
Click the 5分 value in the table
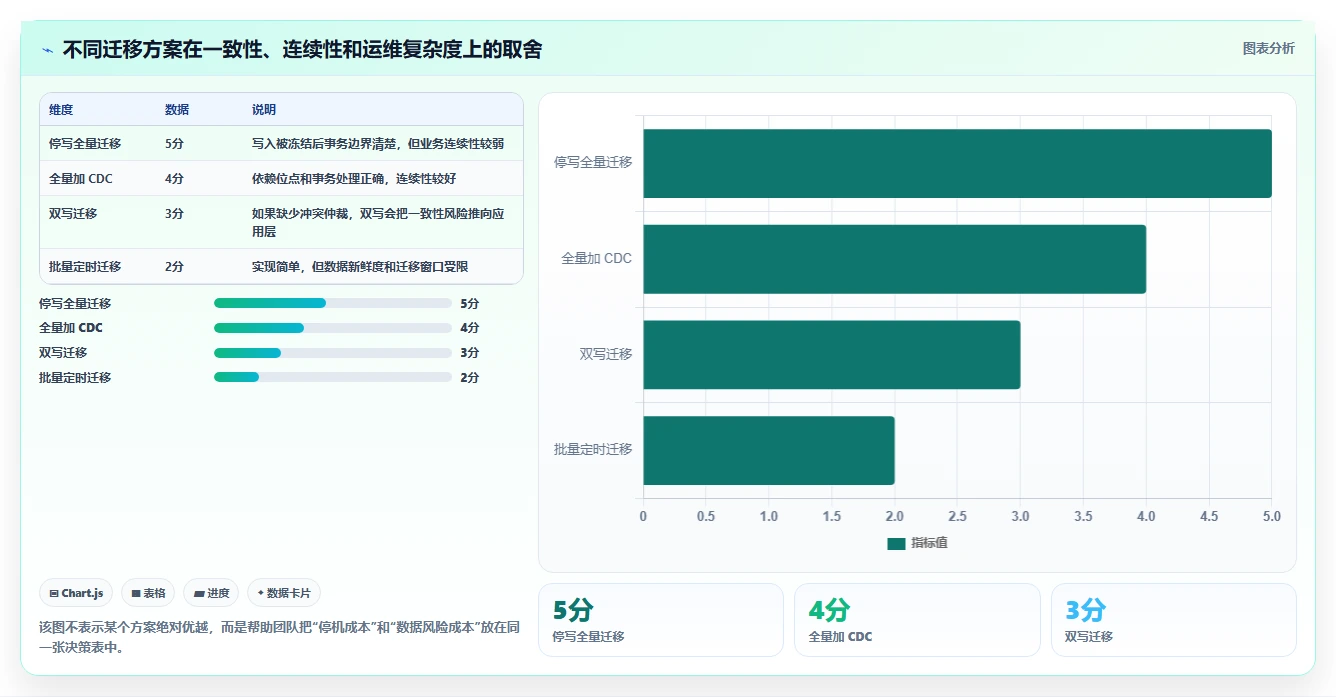[174, 144]
